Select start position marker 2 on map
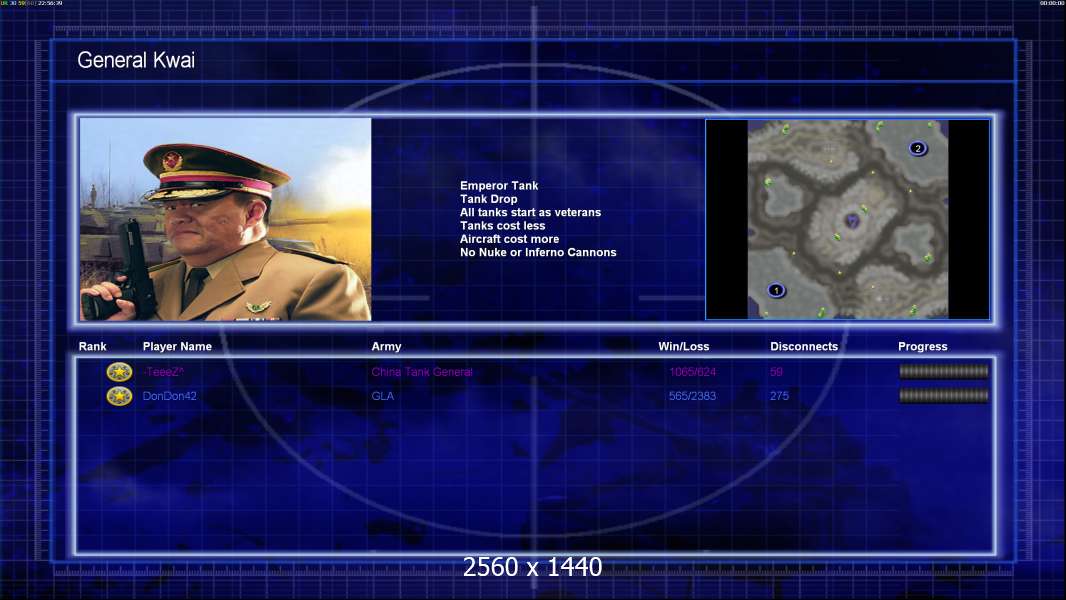 click(918, 148)
